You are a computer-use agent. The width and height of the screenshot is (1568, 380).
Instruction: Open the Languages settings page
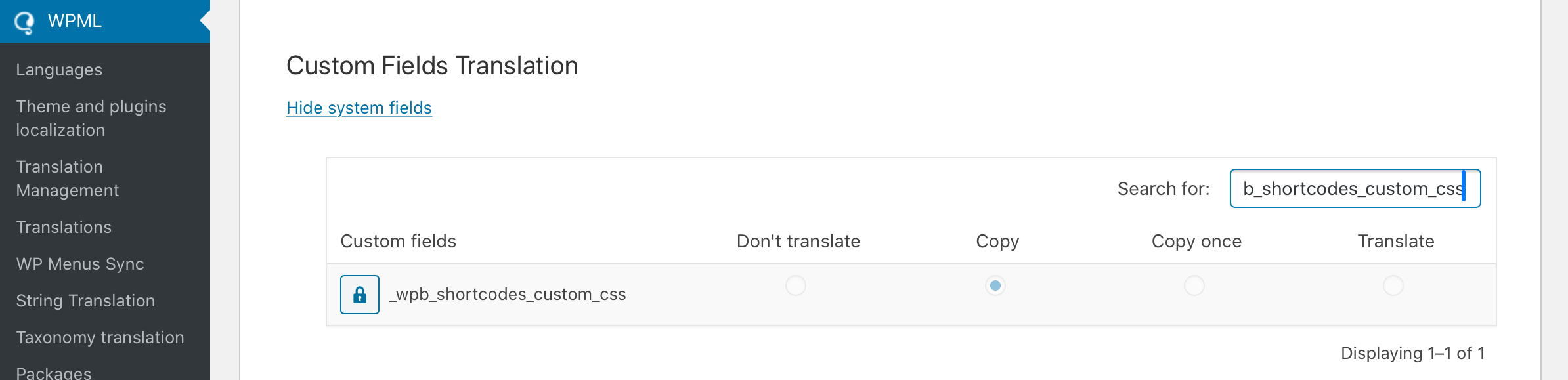tap(59, 69)
